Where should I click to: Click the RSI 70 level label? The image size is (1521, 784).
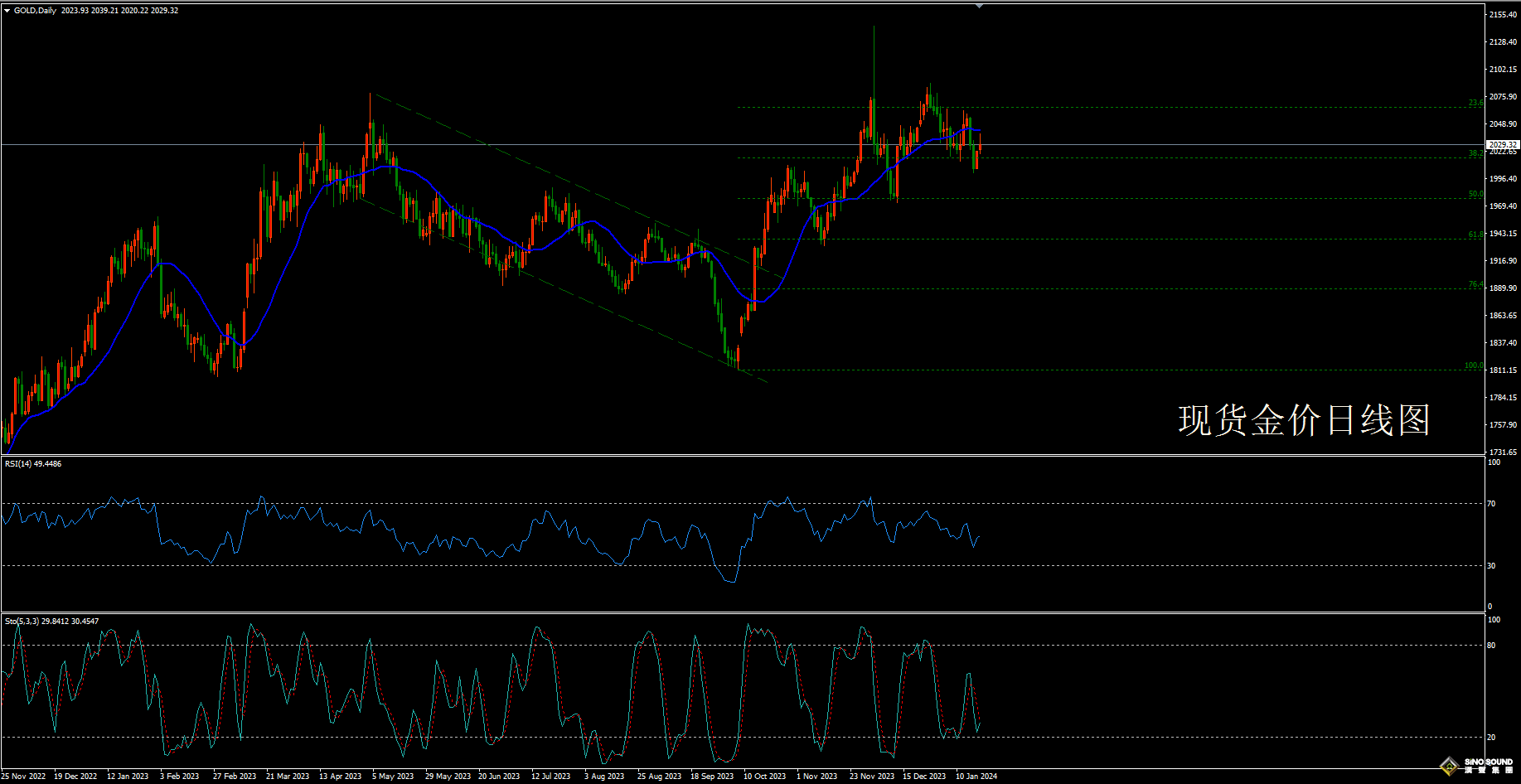(x=1491, y=504)
